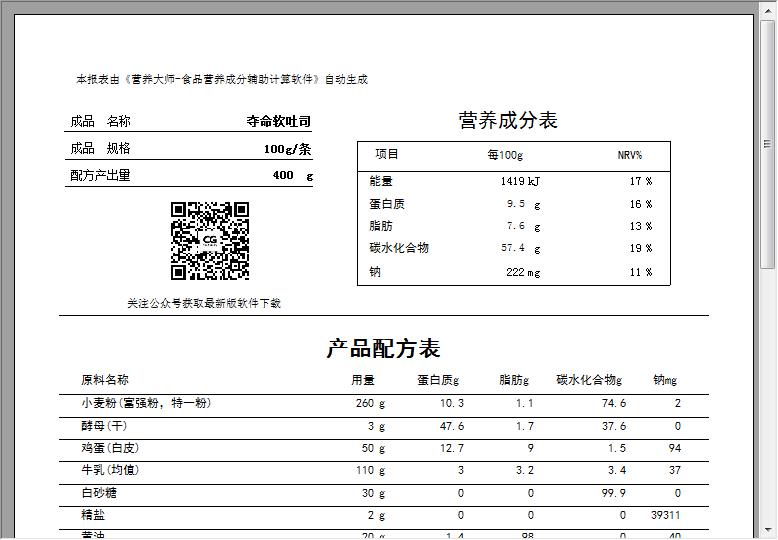Click the energy NRV 17 %
Screen dimensions: 778x540
pyautogui.click(x=641, y=181)
